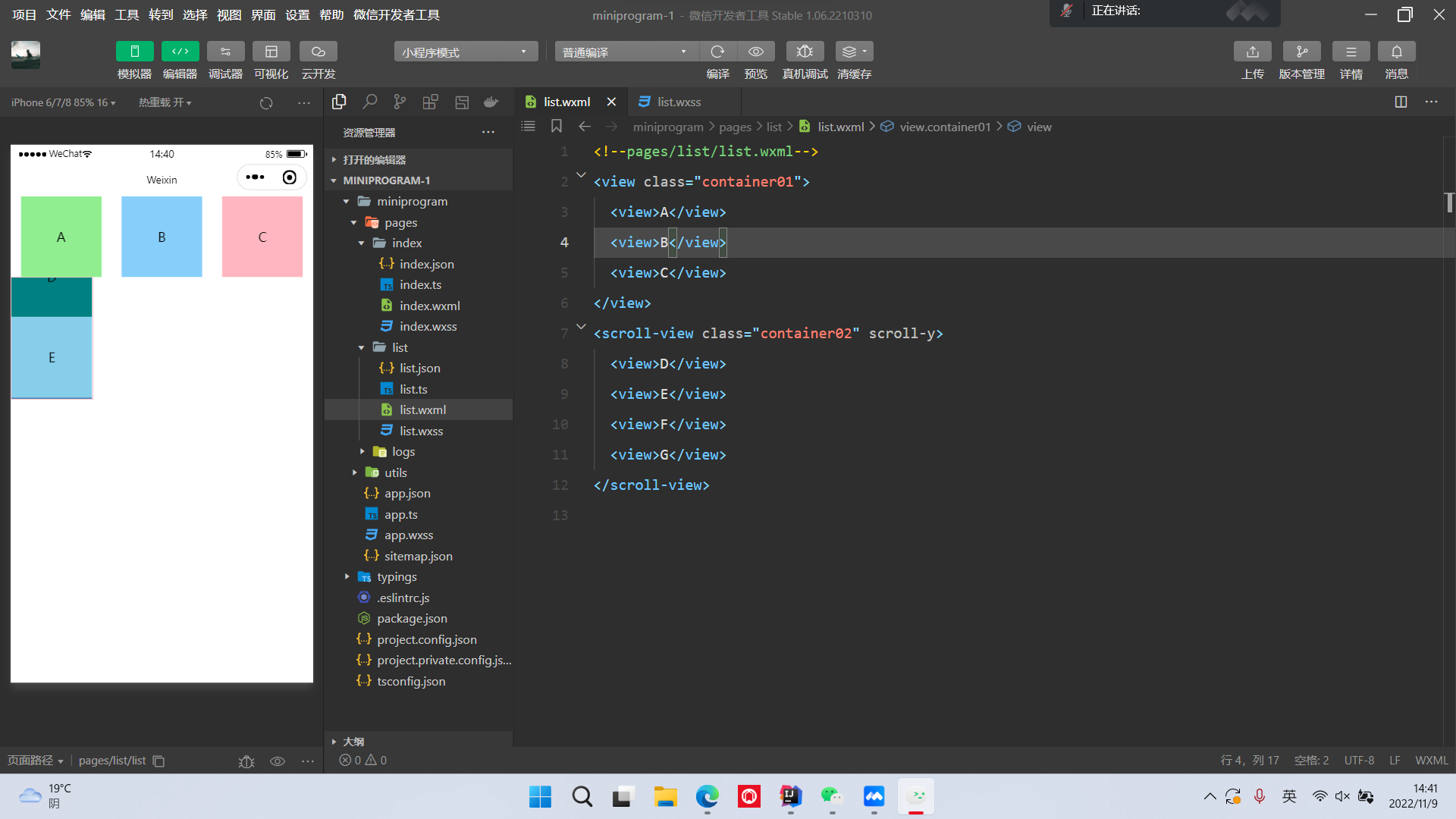The width and height of the screenshot is (1456, 819).
Task: Click the upload (上传) icon
Action: tap(1252, 52)
